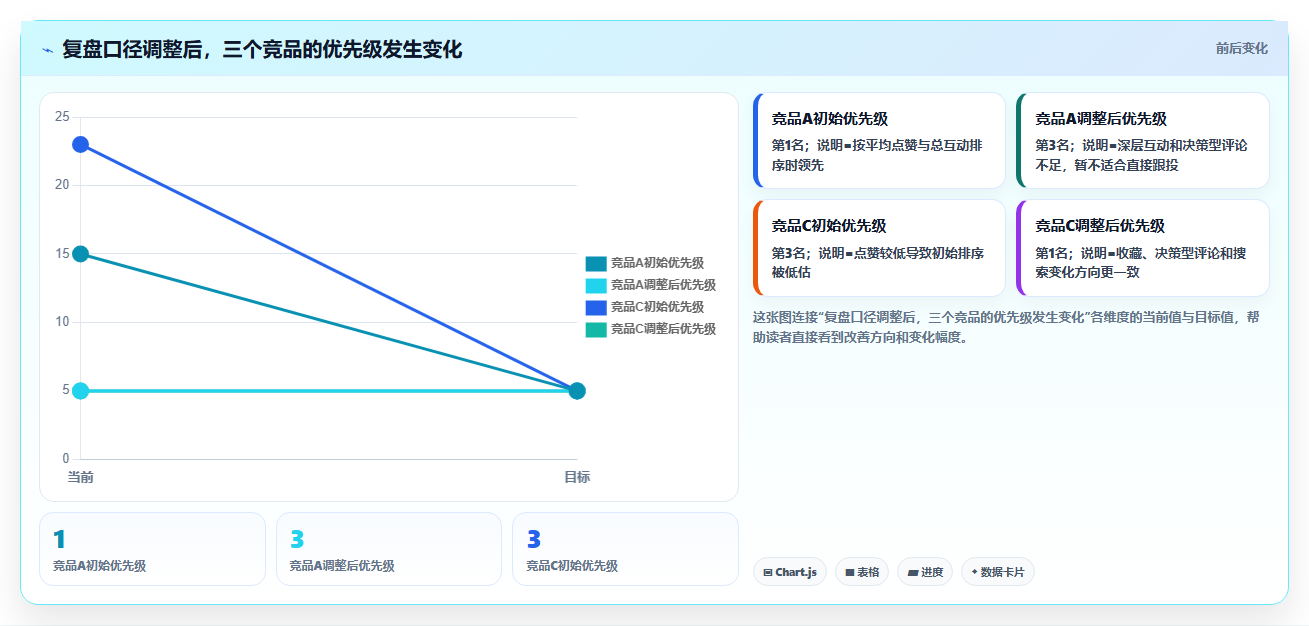The height and width of the screenshot is (626, 1309).
Task: Open the 竞品A调整后优先级 info card
Action: 1143,140
